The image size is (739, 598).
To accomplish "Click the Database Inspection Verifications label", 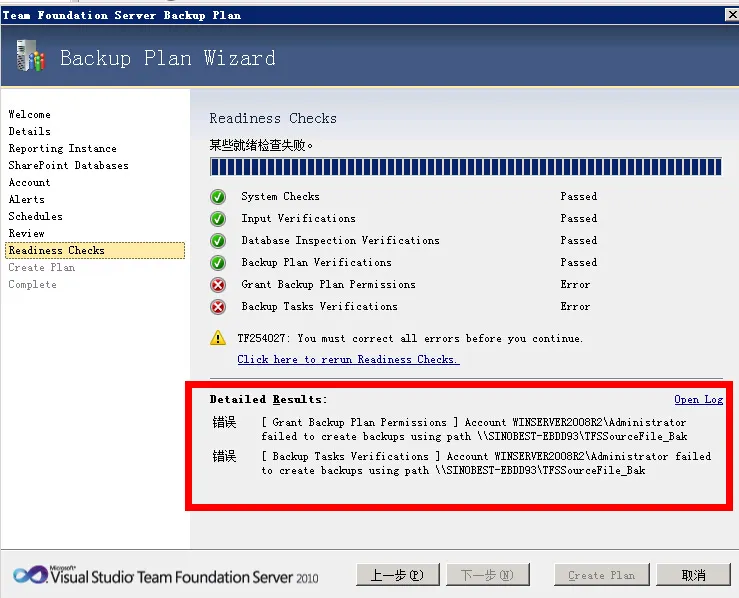I will pyautogui.click(x=340, y=241).
